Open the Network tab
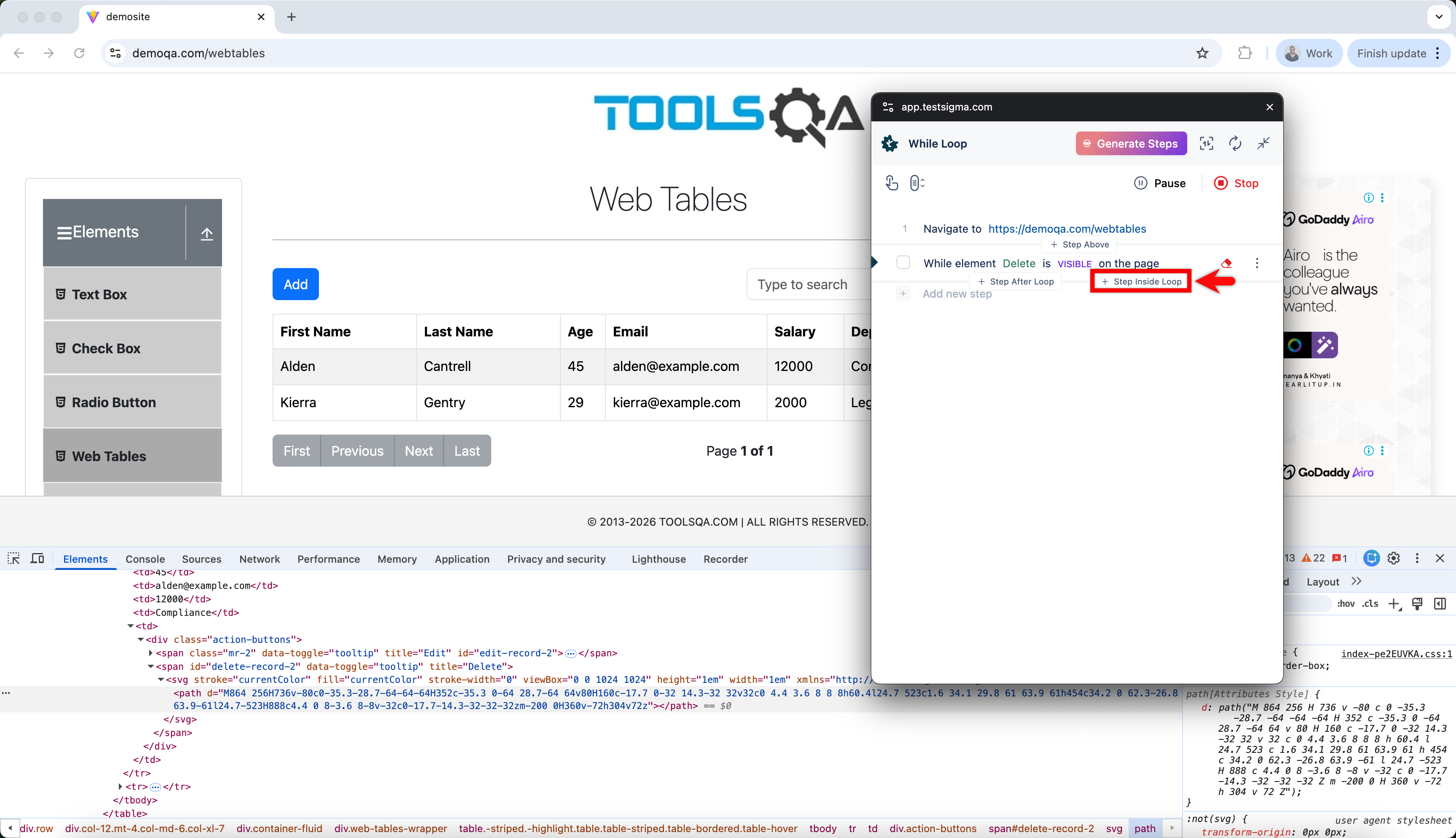The width and height of the screenshot is (1456, 838). pyautogui.click(x=260, y=559)
